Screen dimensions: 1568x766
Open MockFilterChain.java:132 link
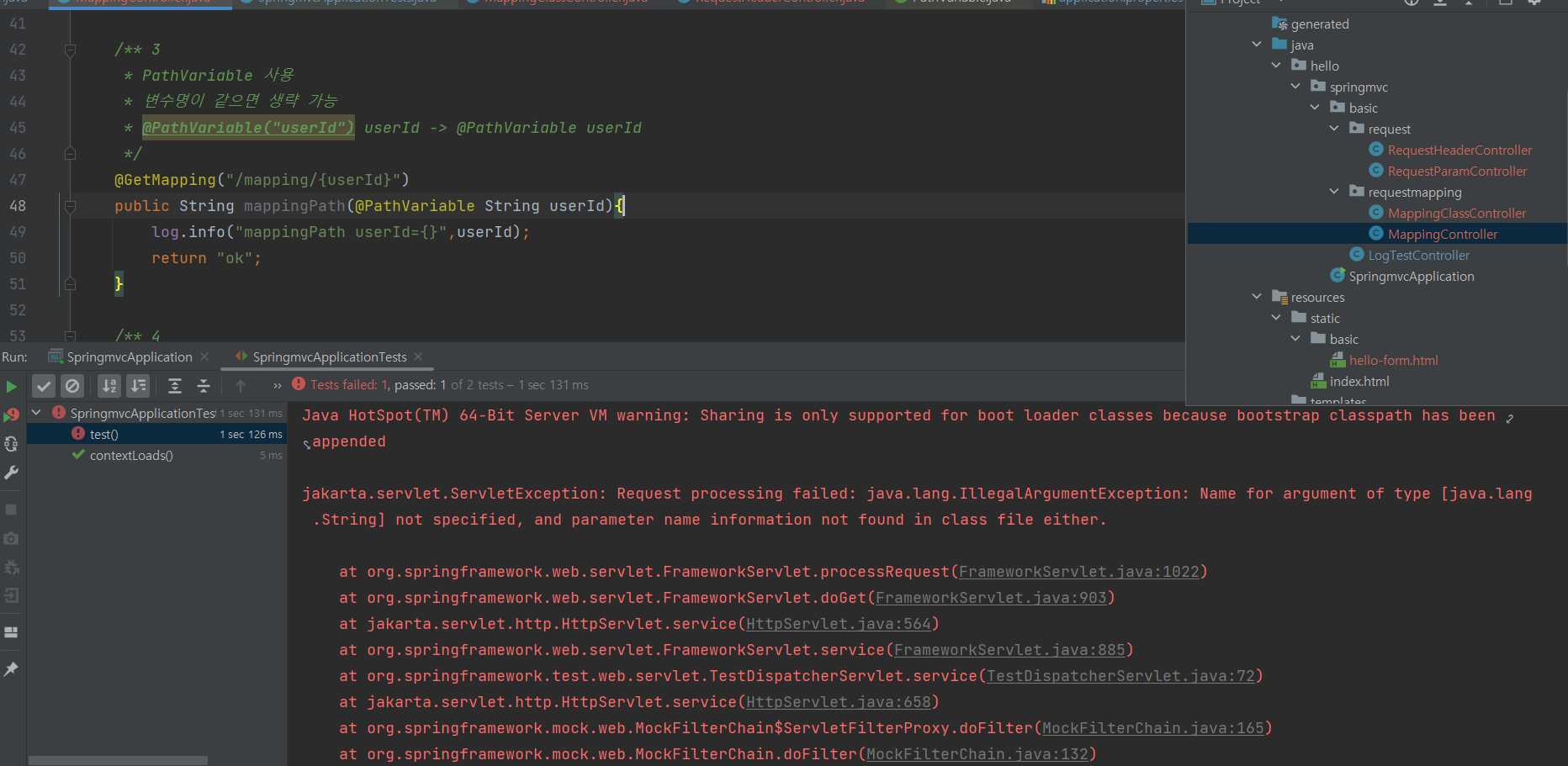tap(977, 754)
